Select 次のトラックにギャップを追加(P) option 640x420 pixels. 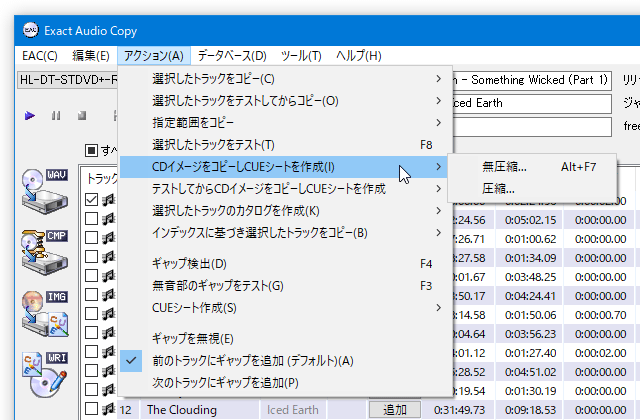point(286,383)
